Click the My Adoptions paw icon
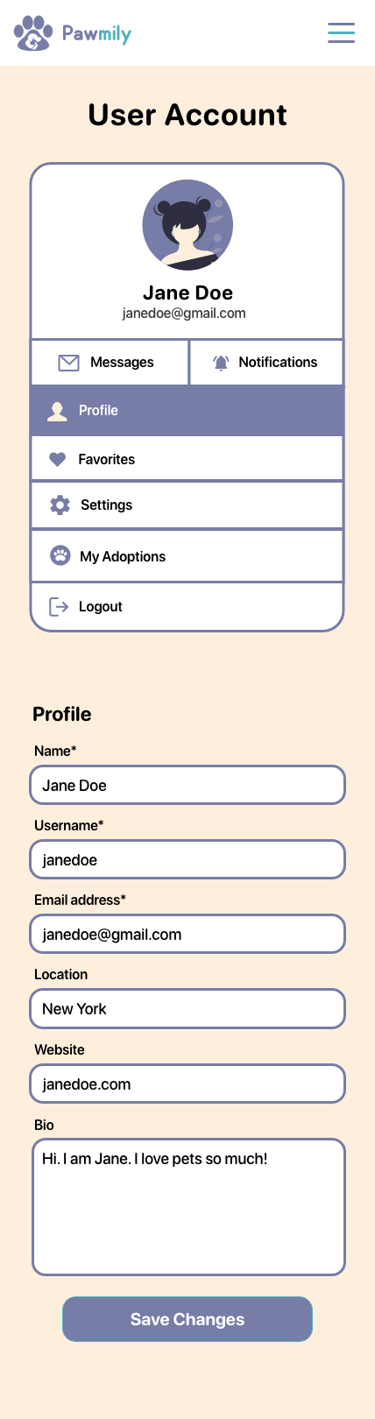This screenshot has width=375, height=1419. tap(60, 556)
